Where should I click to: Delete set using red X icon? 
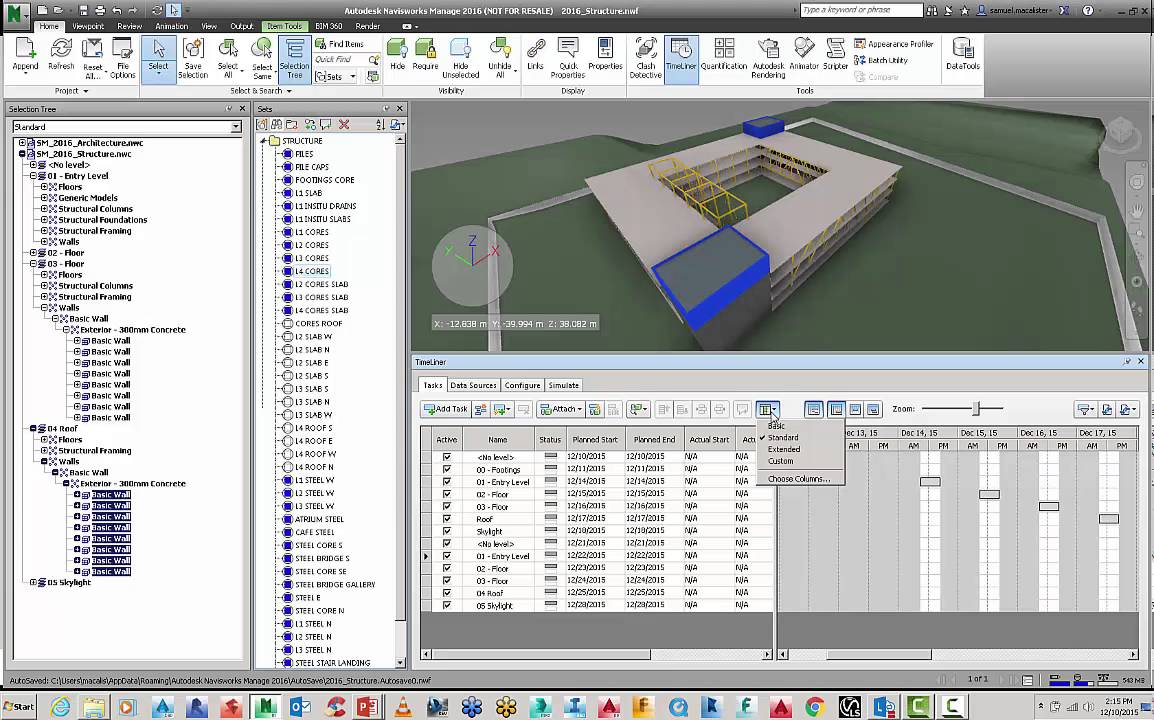pos(344,124)
